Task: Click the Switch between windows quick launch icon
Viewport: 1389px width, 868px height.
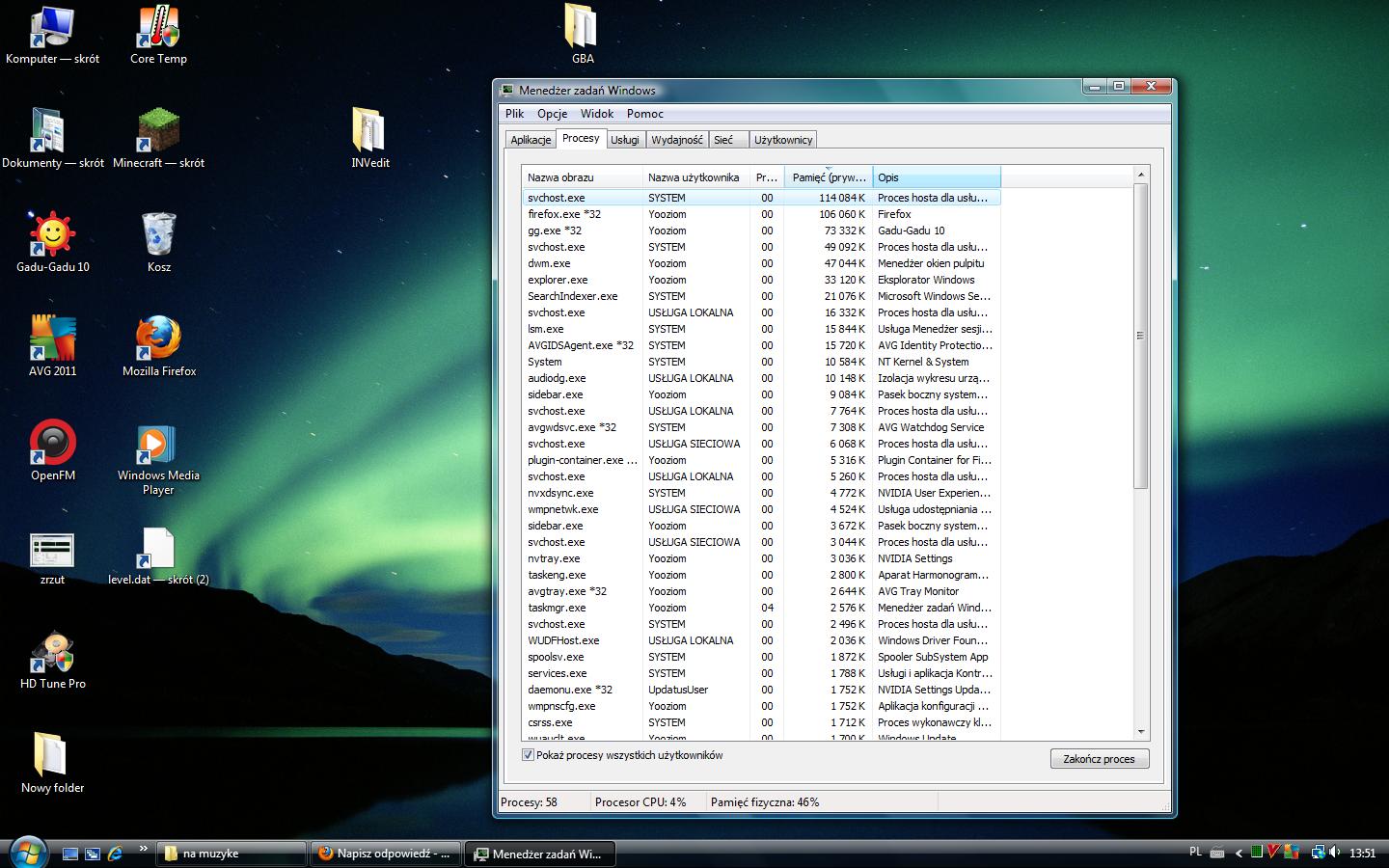Action: pos(93,854)
